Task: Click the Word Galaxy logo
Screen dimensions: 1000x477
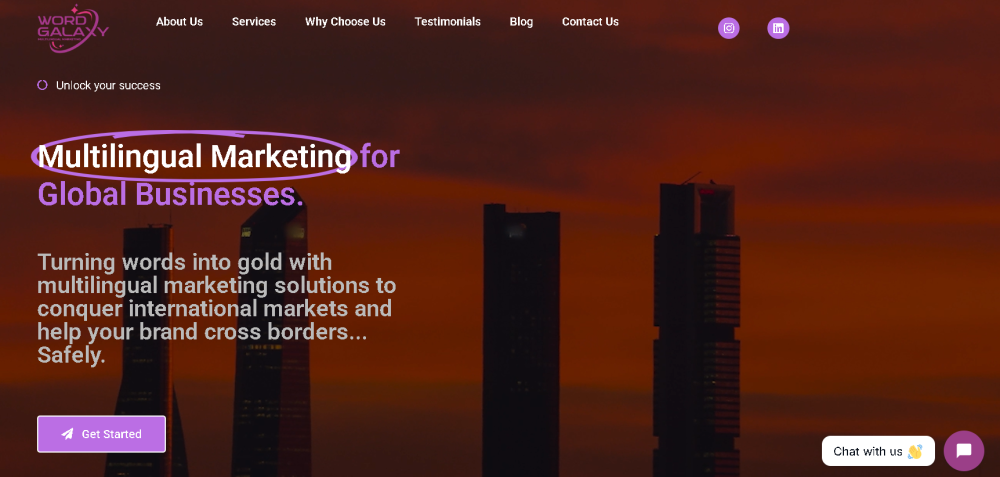Action: [73, 28]
